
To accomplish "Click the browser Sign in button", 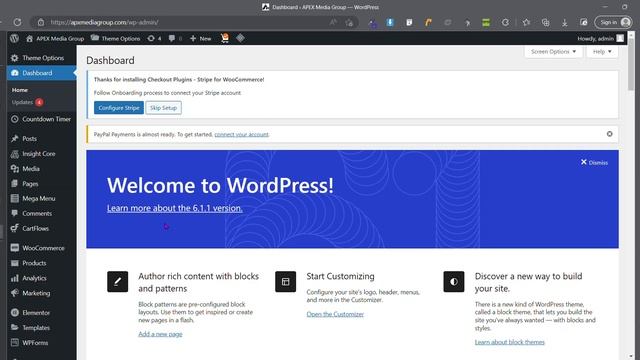I will click(x=614, y=22).
